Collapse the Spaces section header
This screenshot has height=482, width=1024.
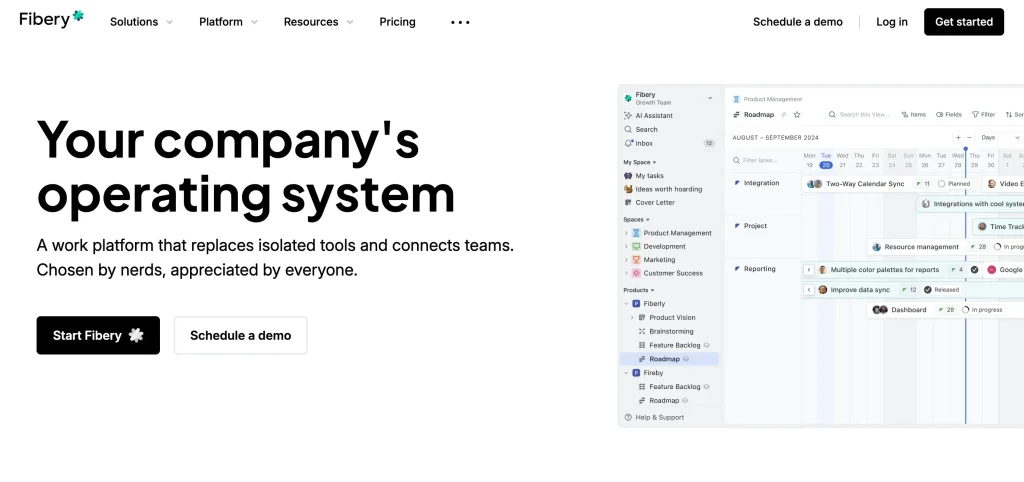pos(636,219)
